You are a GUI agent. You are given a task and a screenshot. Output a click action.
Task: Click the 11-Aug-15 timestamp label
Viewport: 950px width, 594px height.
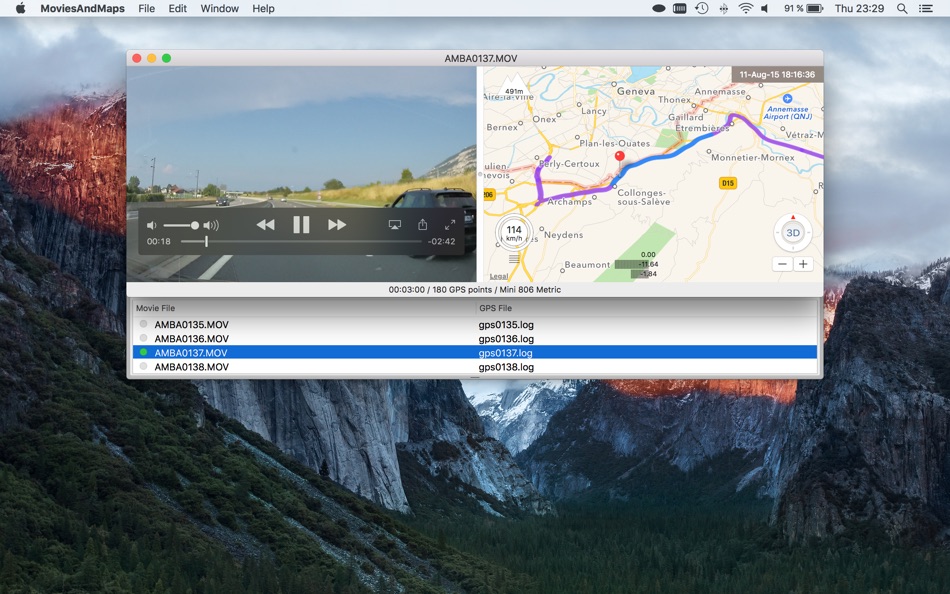[x=777, y=75]
